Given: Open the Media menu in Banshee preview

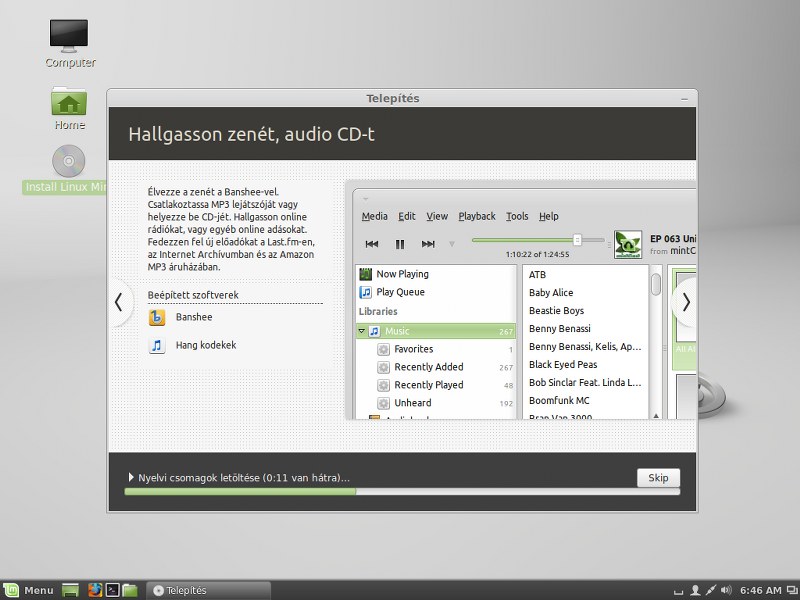Looking at the screenshot, I should pyautogui.click(x=374, y=216).
